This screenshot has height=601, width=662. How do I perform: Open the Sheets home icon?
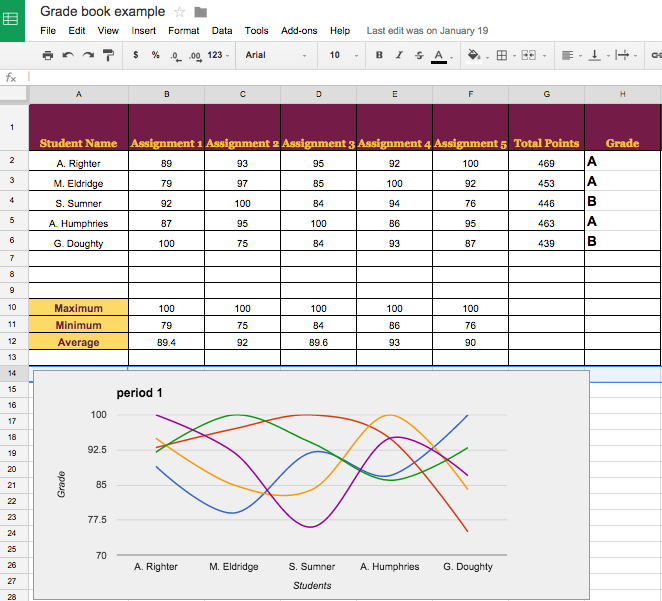(14, 20)
